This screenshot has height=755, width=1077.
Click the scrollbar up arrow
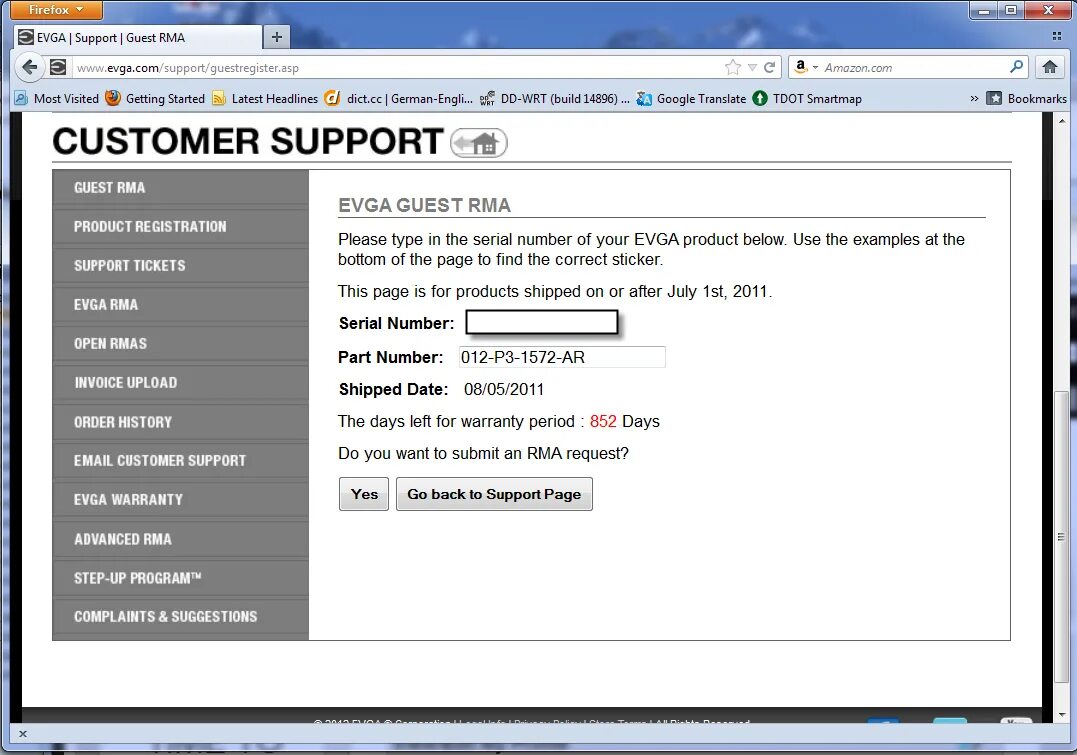pyautogui.click(x=1062, y=120)
